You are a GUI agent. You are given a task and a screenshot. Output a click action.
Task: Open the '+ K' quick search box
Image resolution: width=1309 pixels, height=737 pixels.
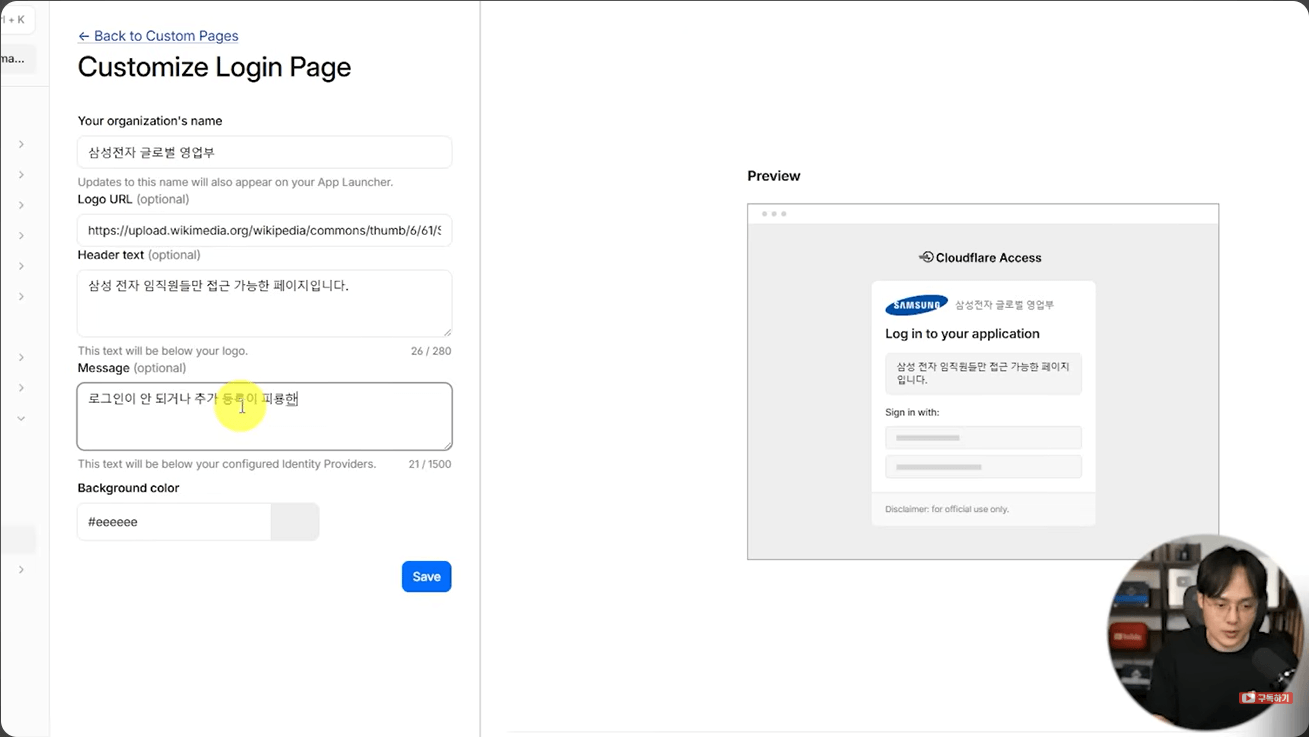point(17,19)
